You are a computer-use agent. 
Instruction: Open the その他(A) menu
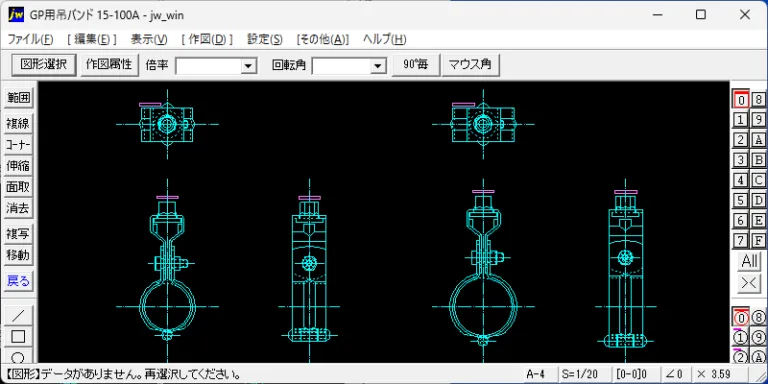323,39
